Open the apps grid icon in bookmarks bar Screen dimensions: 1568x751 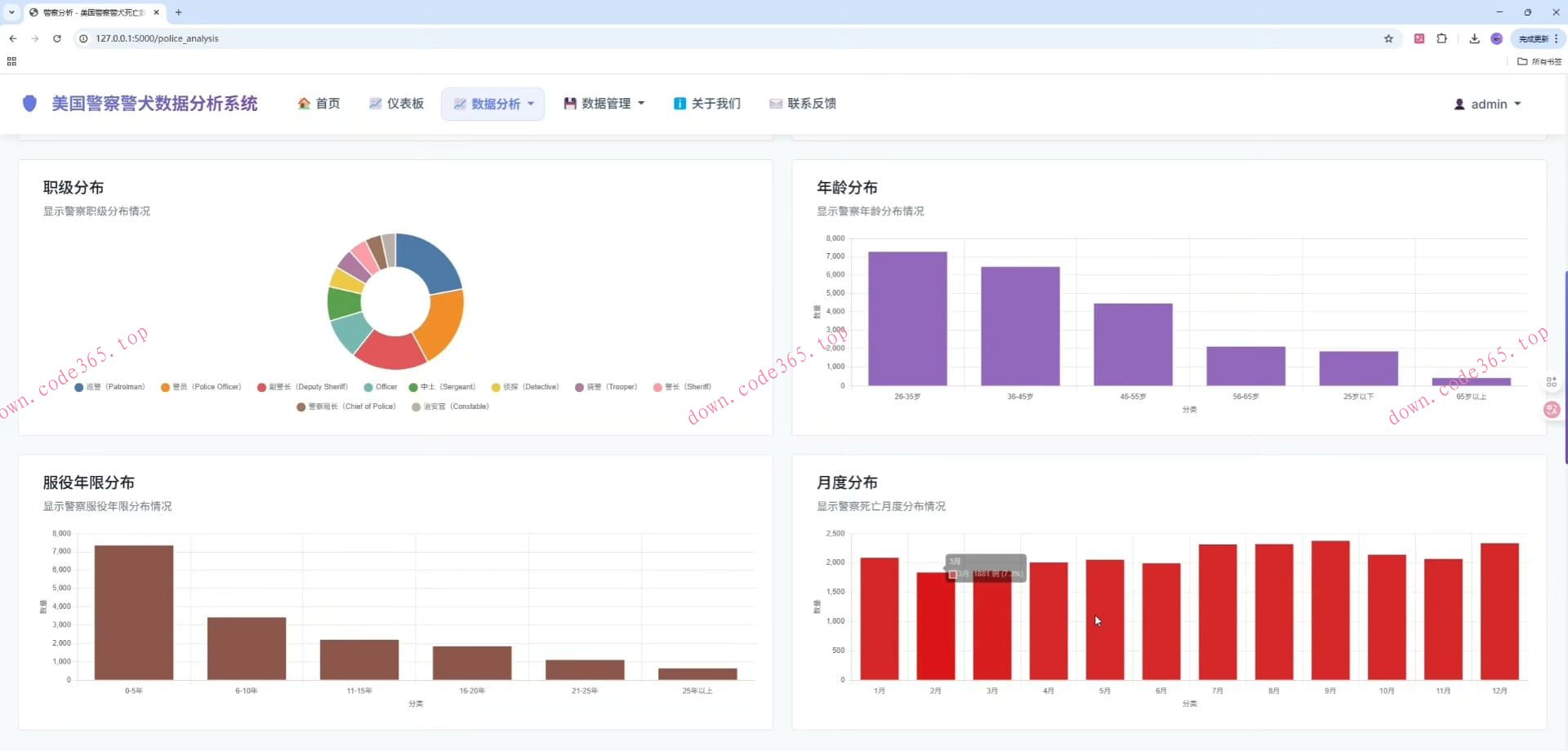(x=11, y=61)
